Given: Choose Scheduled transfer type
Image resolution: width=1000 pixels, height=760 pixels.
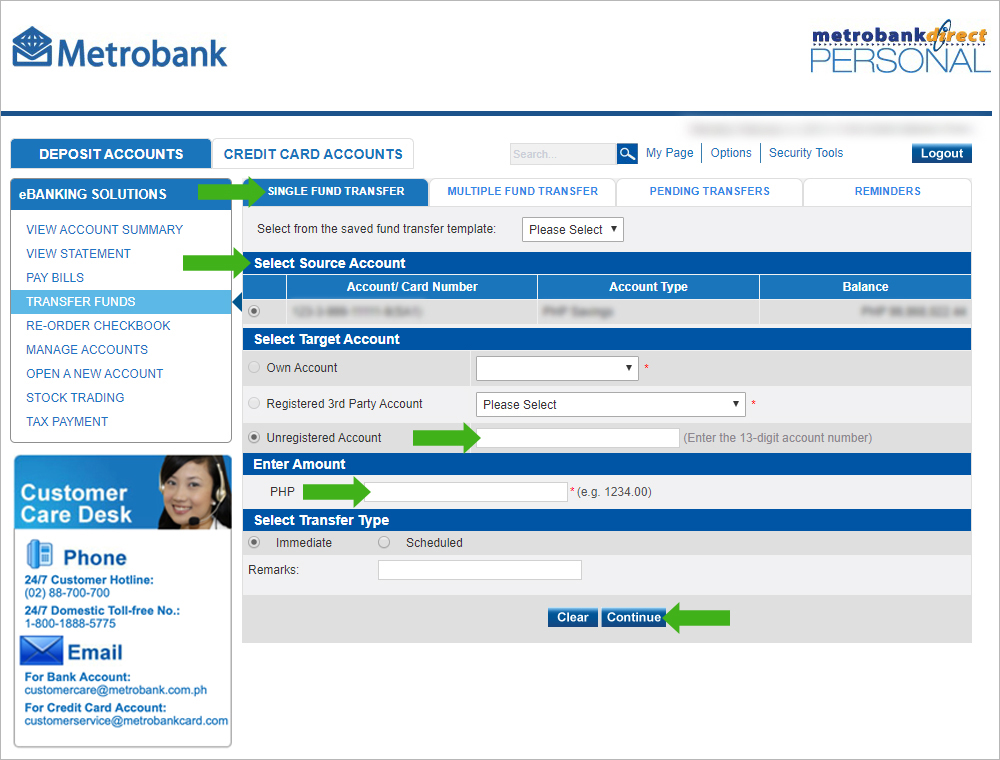Looking at the screenshot, I should pos(384,543).
